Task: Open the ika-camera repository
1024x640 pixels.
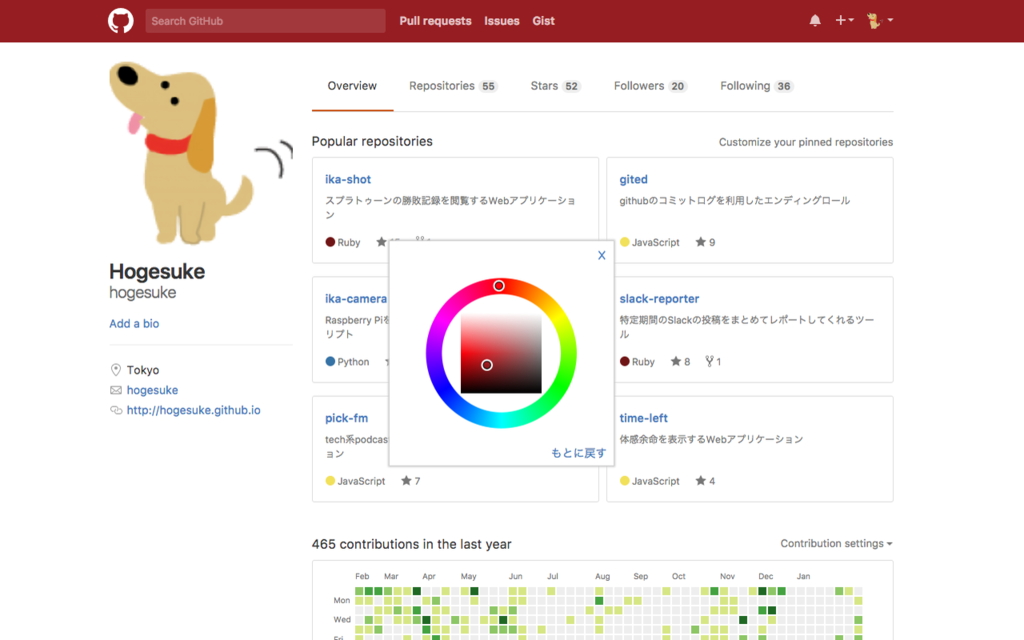Action: (x=356, y=299)
